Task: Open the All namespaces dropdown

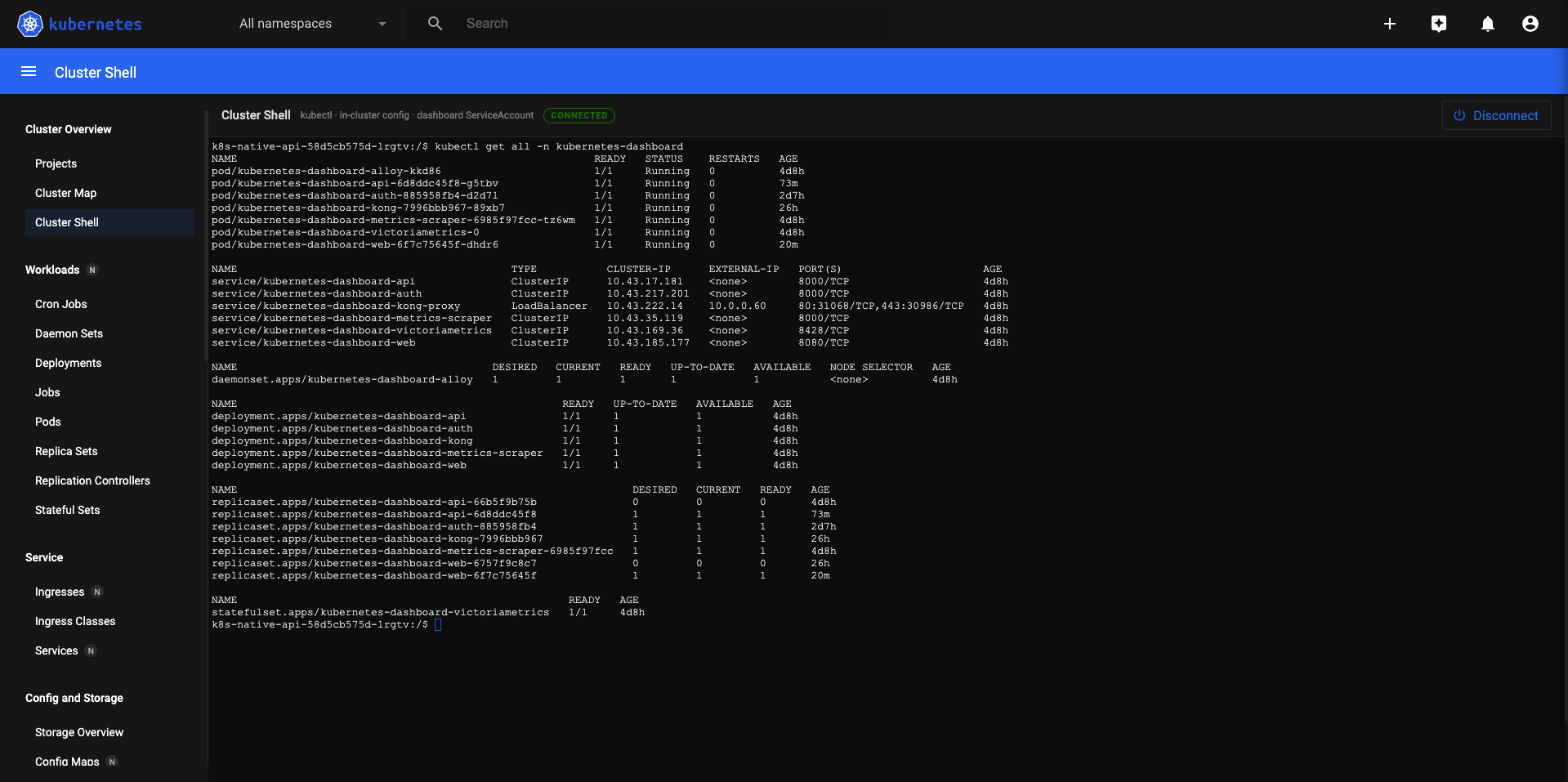Action: pos(312,24)
